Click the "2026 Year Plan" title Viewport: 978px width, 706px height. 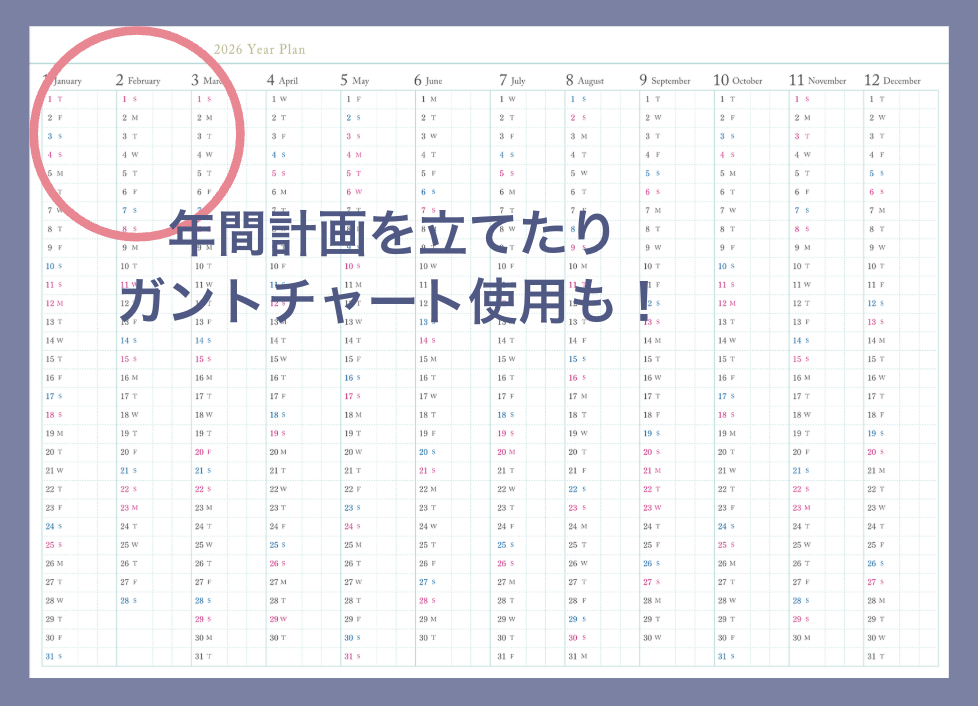tap(259, 49)
